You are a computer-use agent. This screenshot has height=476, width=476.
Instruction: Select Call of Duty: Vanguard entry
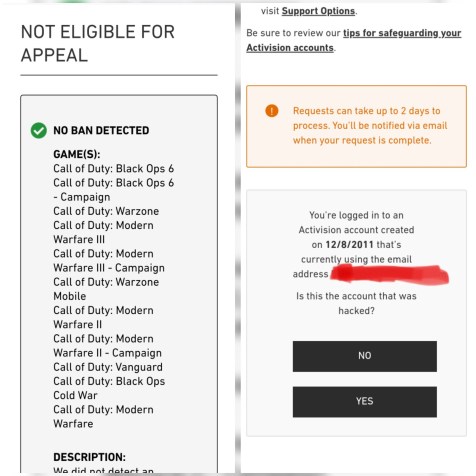click(x=108, y=367)
